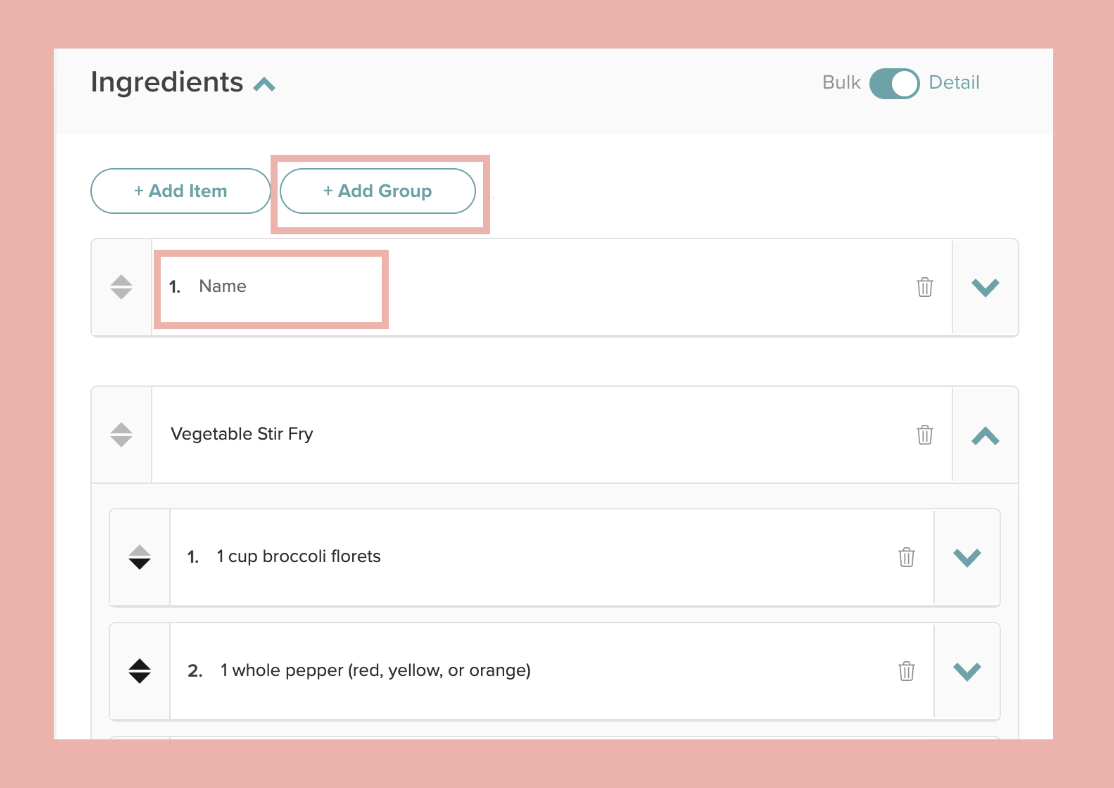This screenshot has height=788, width=1114.
Task: Expand the Name group details
Action: pyautogui.click(x=985, y=287)
